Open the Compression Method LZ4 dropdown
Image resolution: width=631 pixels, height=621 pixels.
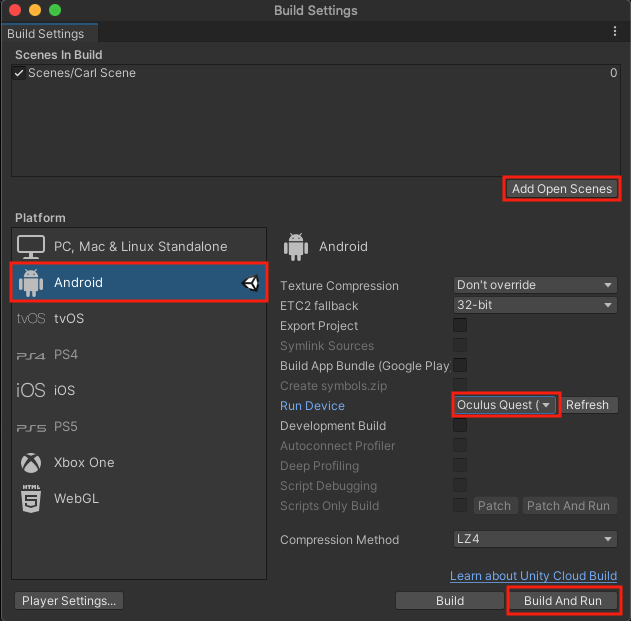[536, 540]
